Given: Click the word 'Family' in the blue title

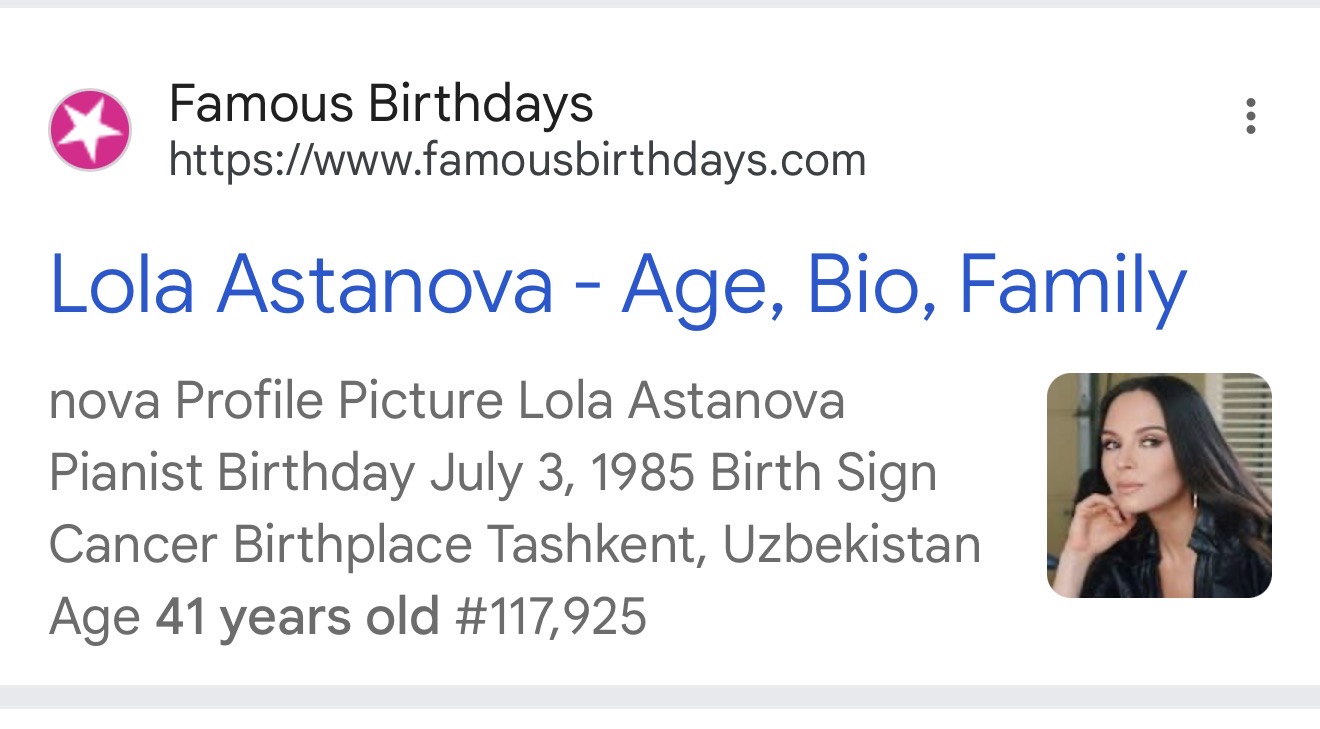Looking at the screenshot, I should tap(1073, 286).
